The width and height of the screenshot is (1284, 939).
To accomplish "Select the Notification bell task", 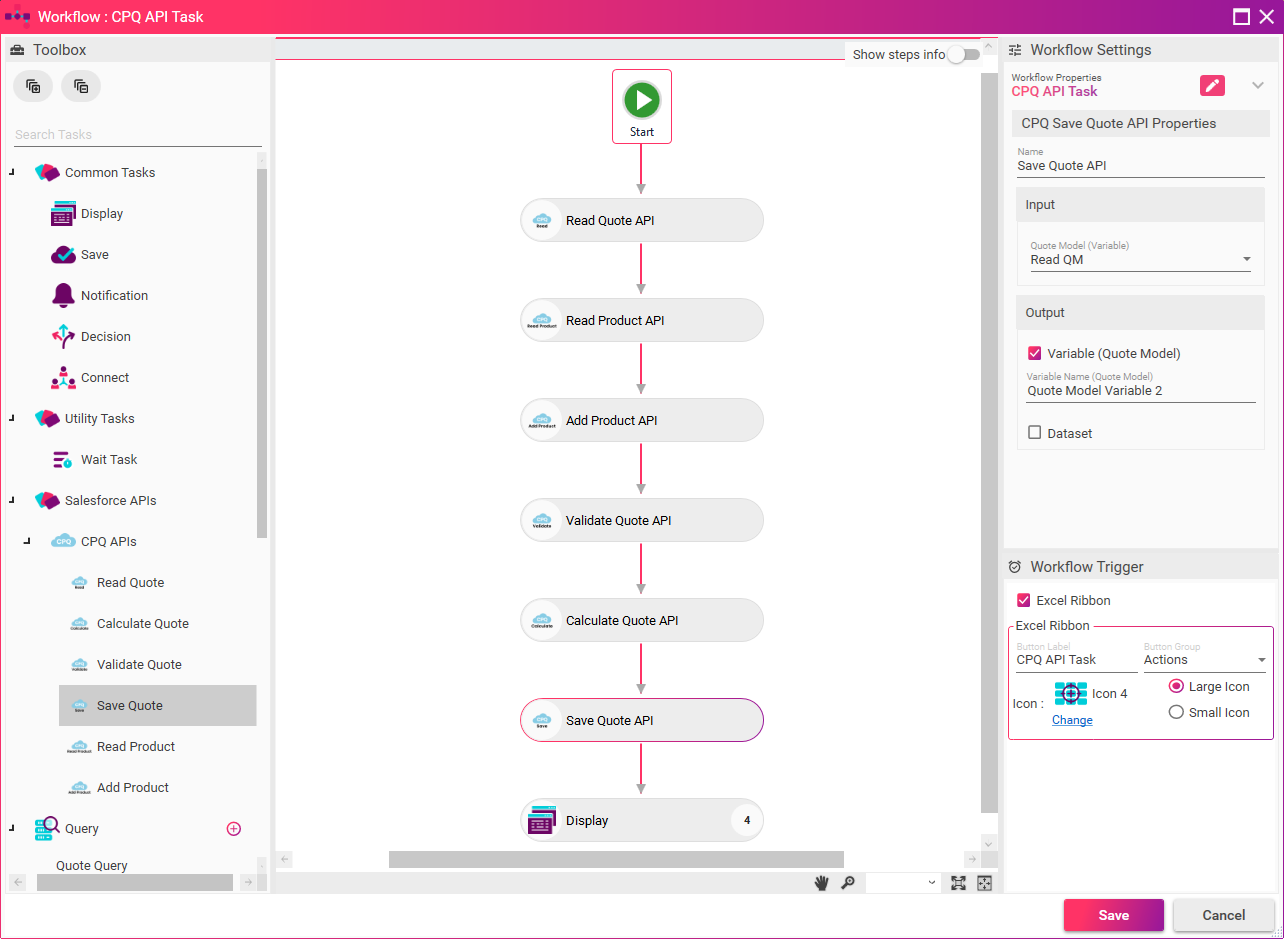I will click(114, 296).
